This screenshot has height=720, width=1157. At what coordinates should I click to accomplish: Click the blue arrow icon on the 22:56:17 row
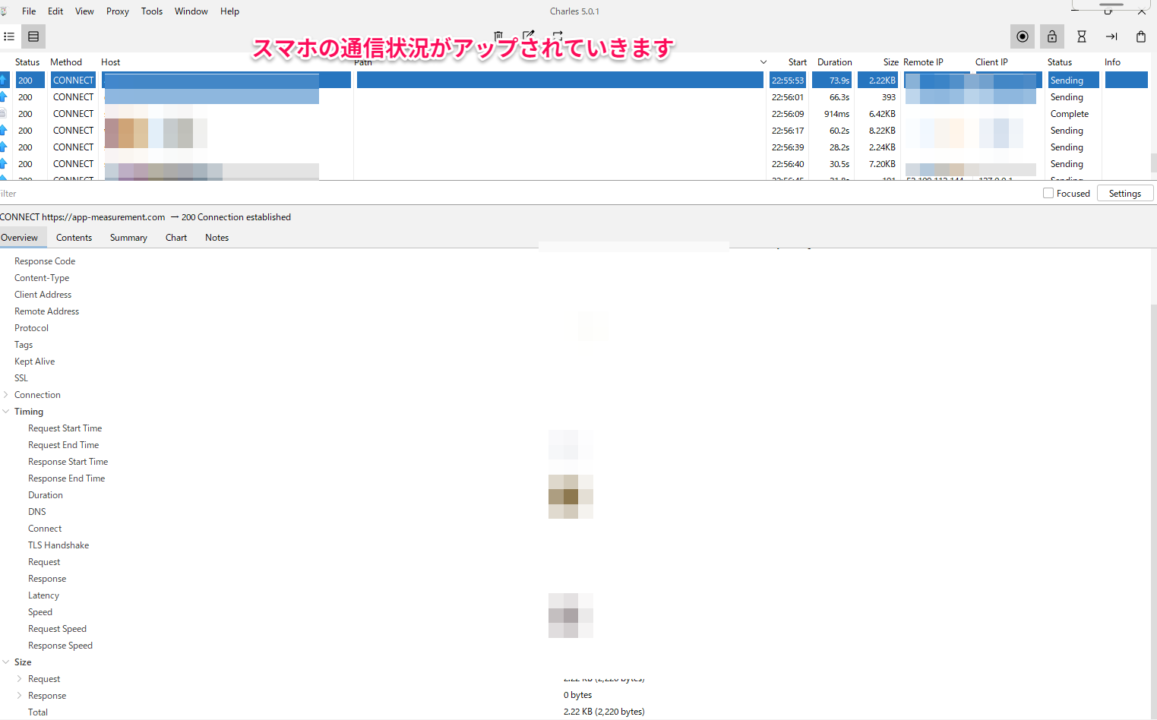point(4,131)
